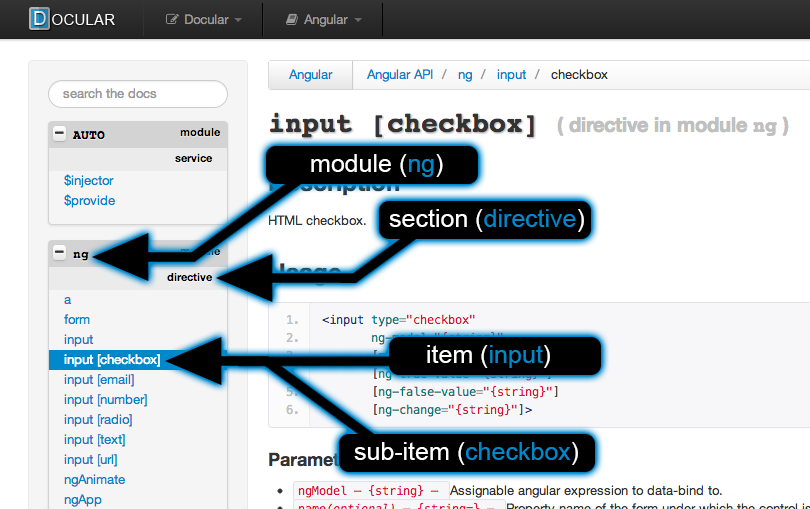Open the form directive link
Image resolution: width=810 pixels, height=509 pixels.
[x=77, y=320]
